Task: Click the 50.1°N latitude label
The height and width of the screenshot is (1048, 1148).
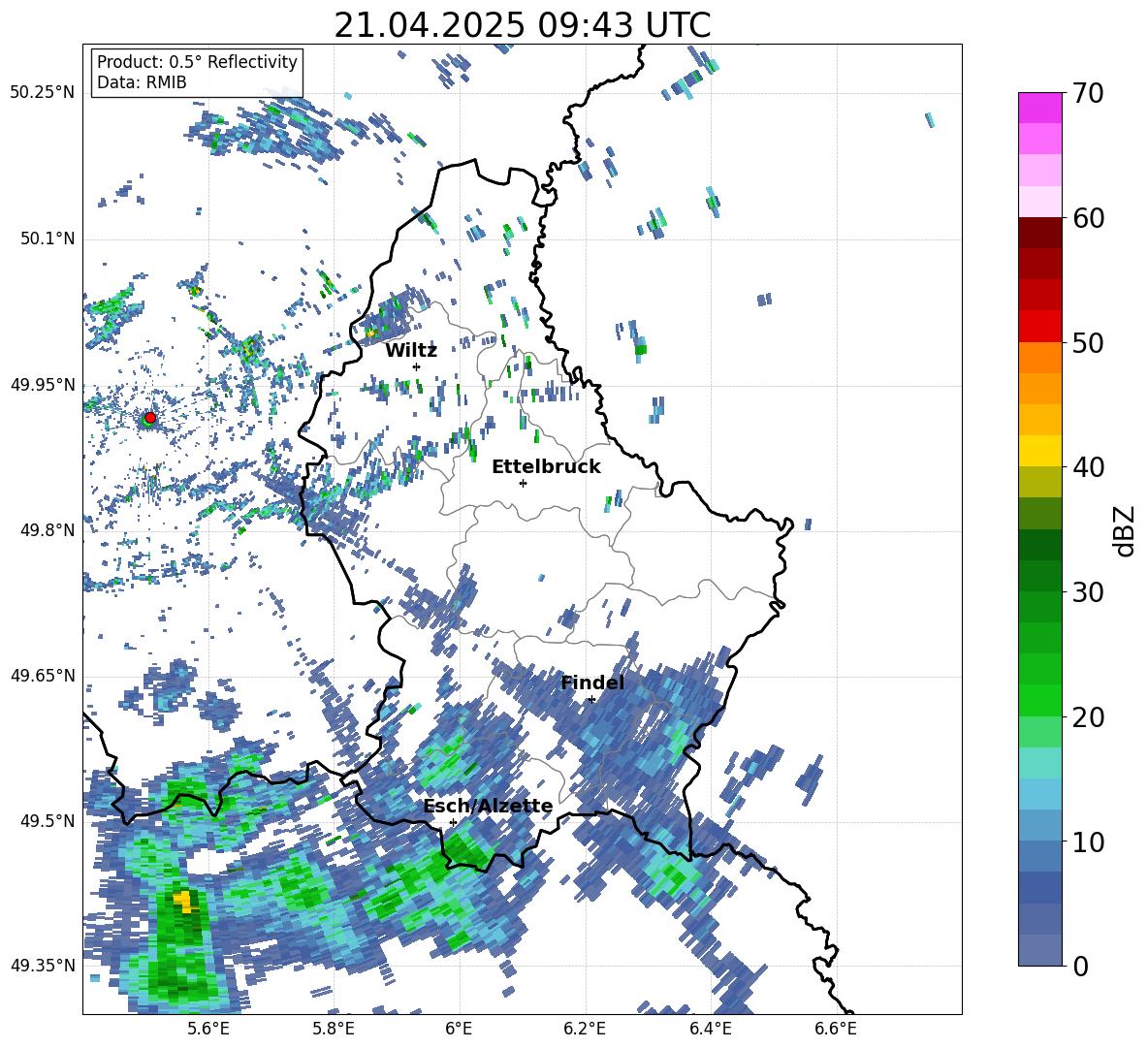Action: 48,239
